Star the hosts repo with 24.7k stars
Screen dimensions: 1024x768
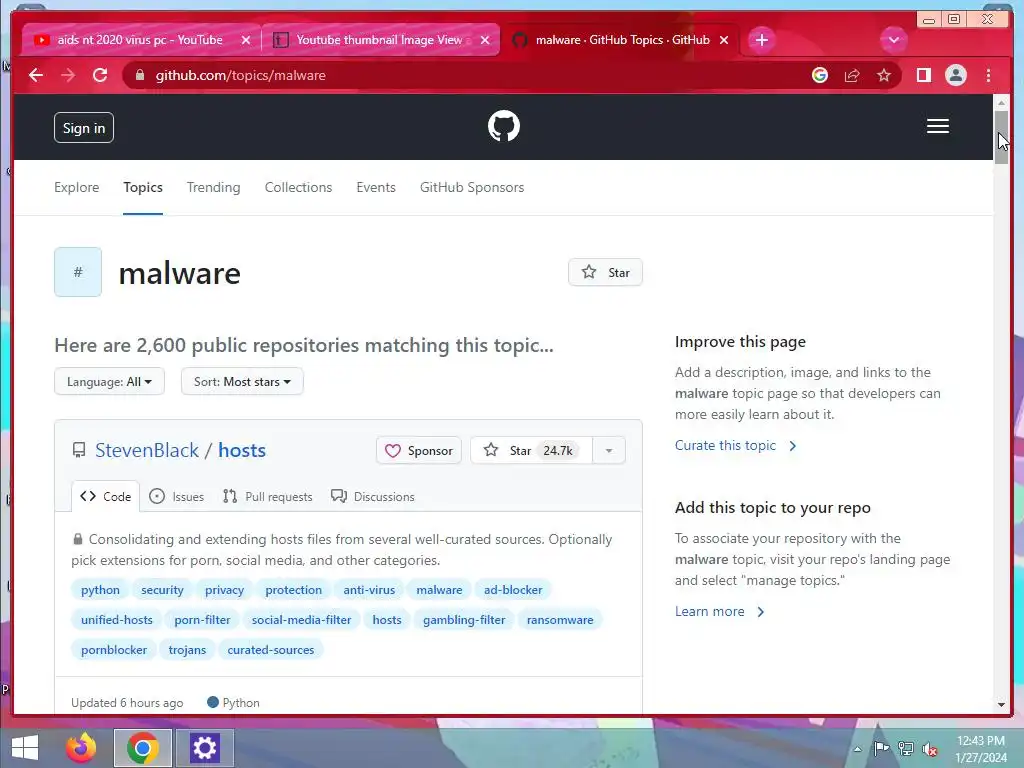click(532, 451)
